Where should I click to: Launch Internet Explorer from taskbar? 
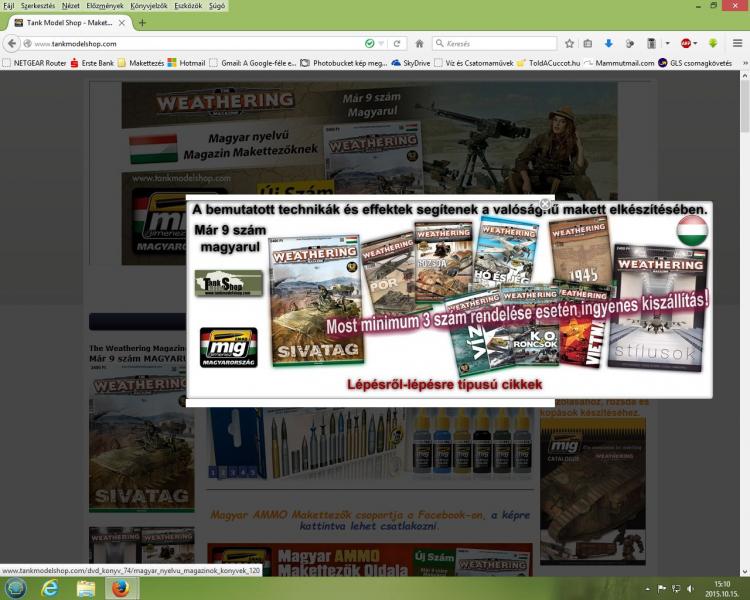click(x=50, y=589)
